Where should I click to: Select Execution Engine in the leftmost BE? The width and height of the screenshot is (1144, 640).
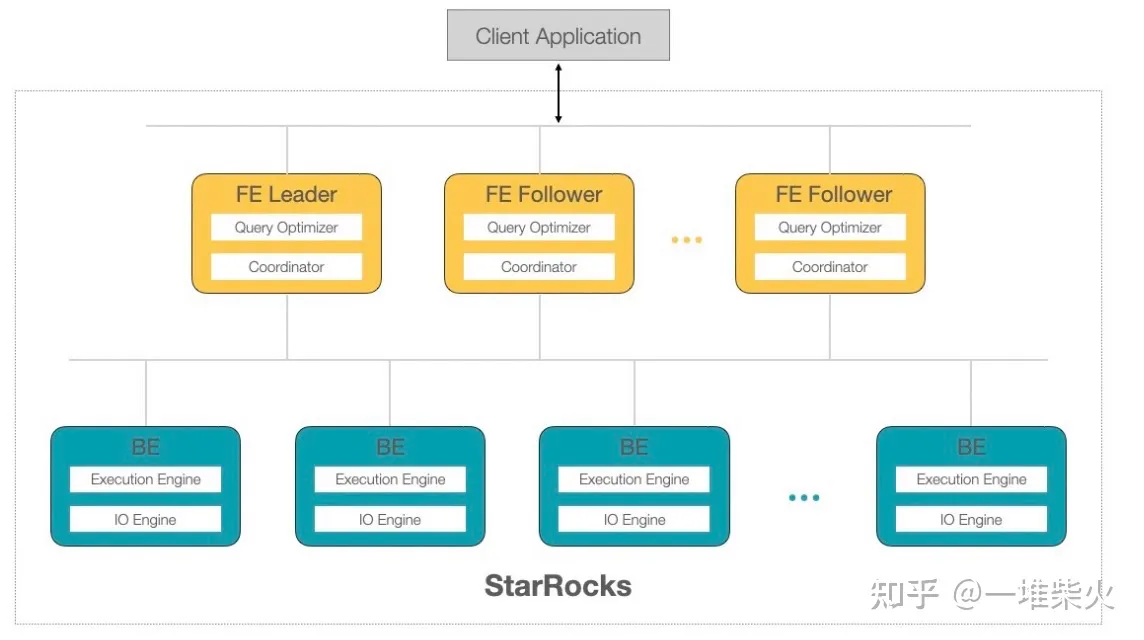click(x=145, y=479)
